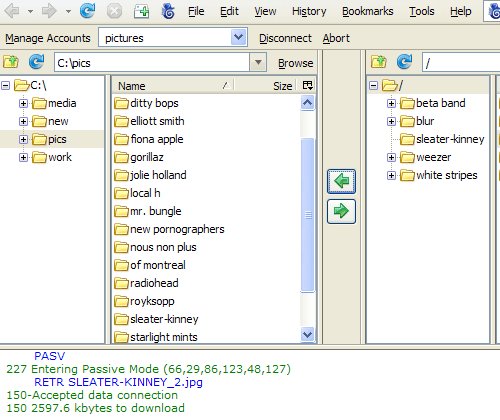Open the Bookmarks menu
Image resolution: width=500 pixels, height=420 pixels.
[368, 11]
